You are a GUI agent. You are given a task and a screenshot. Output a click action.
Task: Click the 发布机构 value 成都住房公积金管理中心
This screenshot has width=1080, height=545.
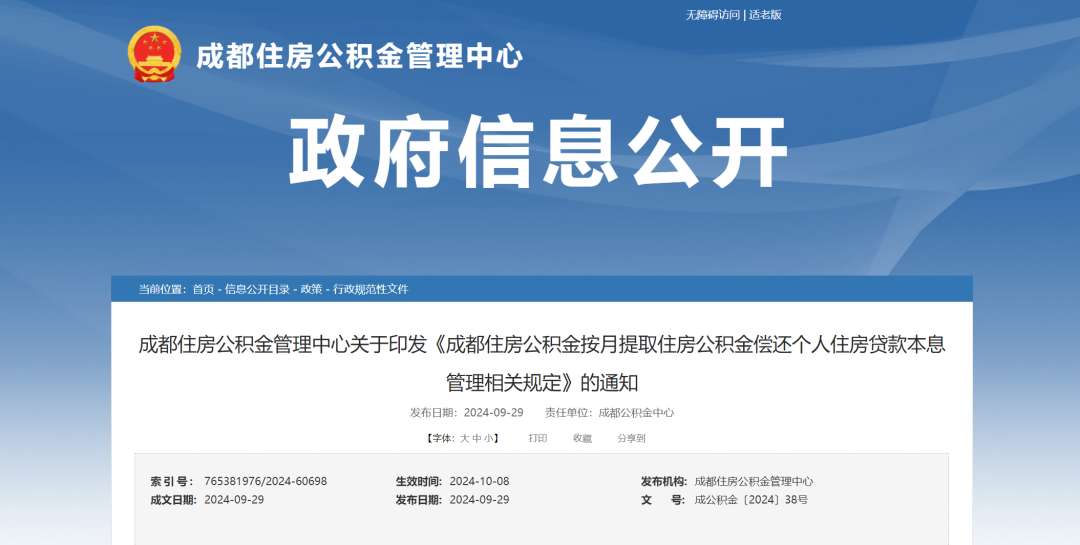pos(754,481)
